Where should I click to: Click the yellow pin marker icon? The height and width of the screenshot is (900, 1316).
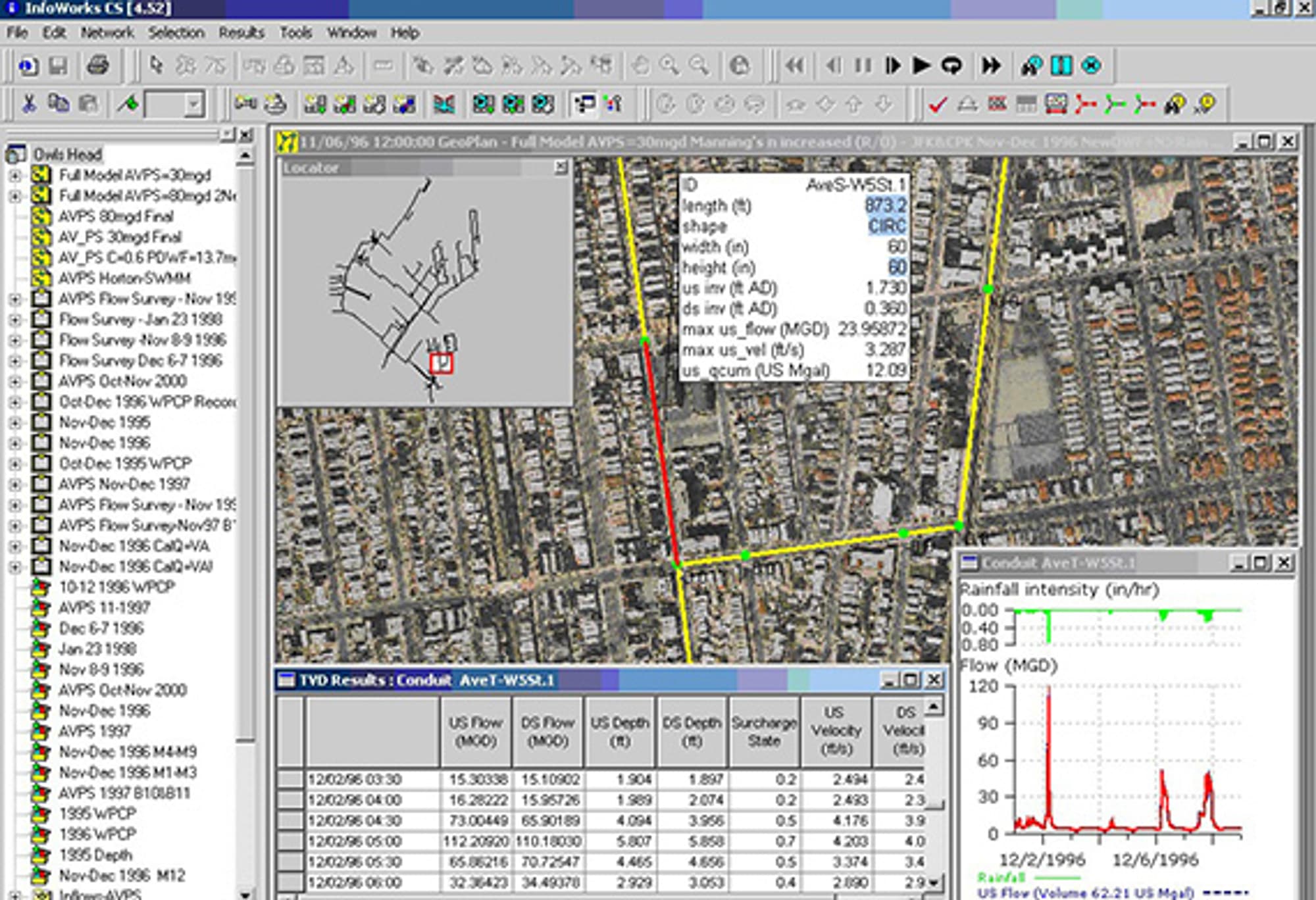click(x=1205, y=104)
